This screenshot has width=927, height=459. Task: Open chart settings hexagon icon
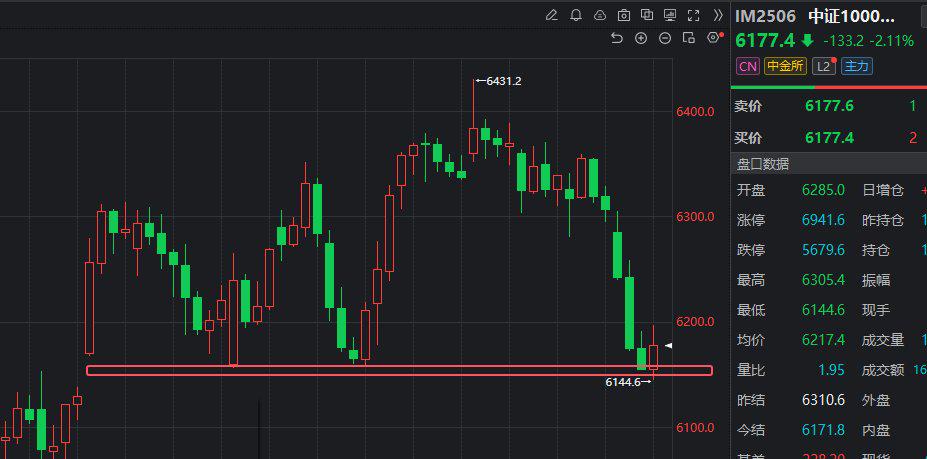coord(713,38)
